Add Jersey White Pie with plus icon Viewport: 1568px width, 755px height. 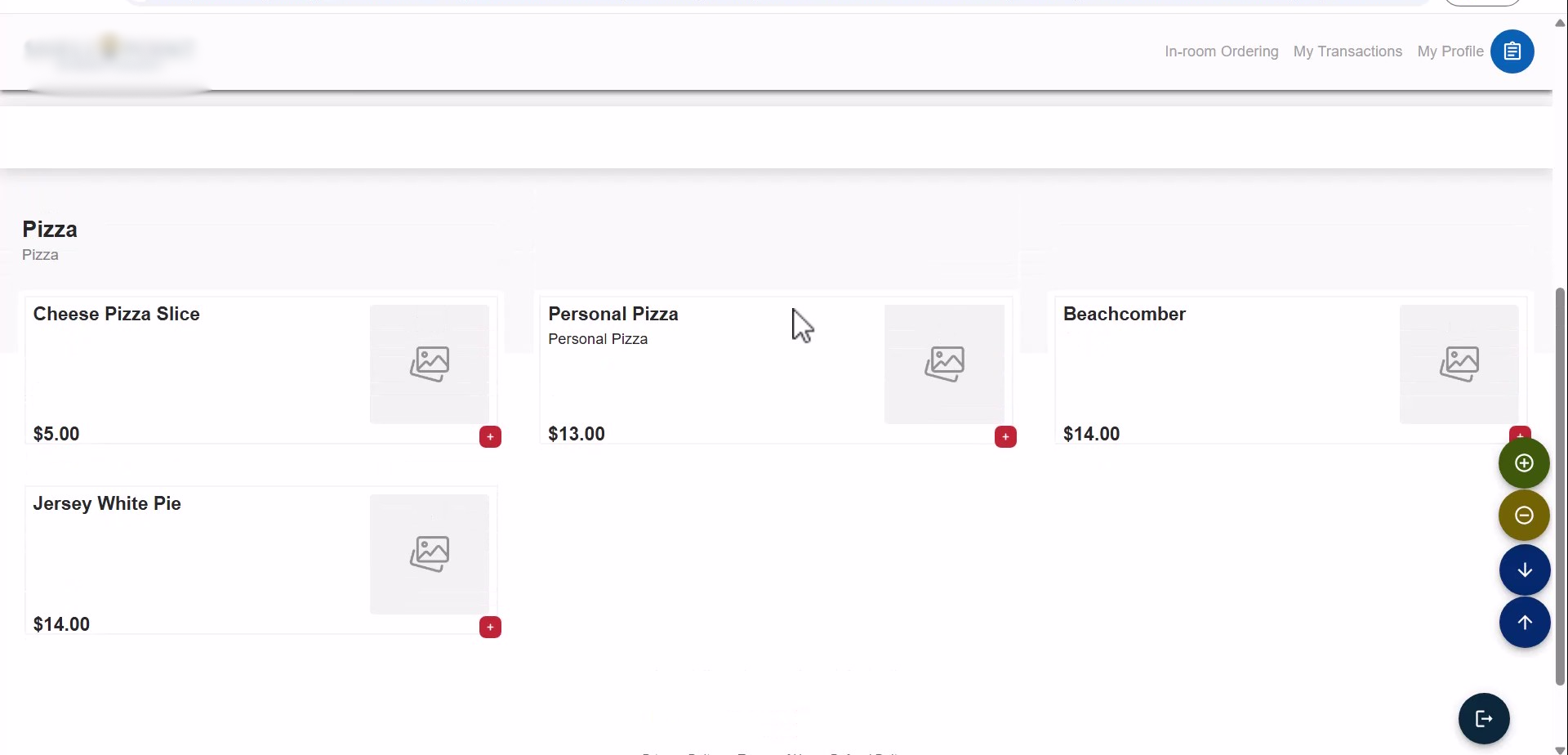[490, 628]
